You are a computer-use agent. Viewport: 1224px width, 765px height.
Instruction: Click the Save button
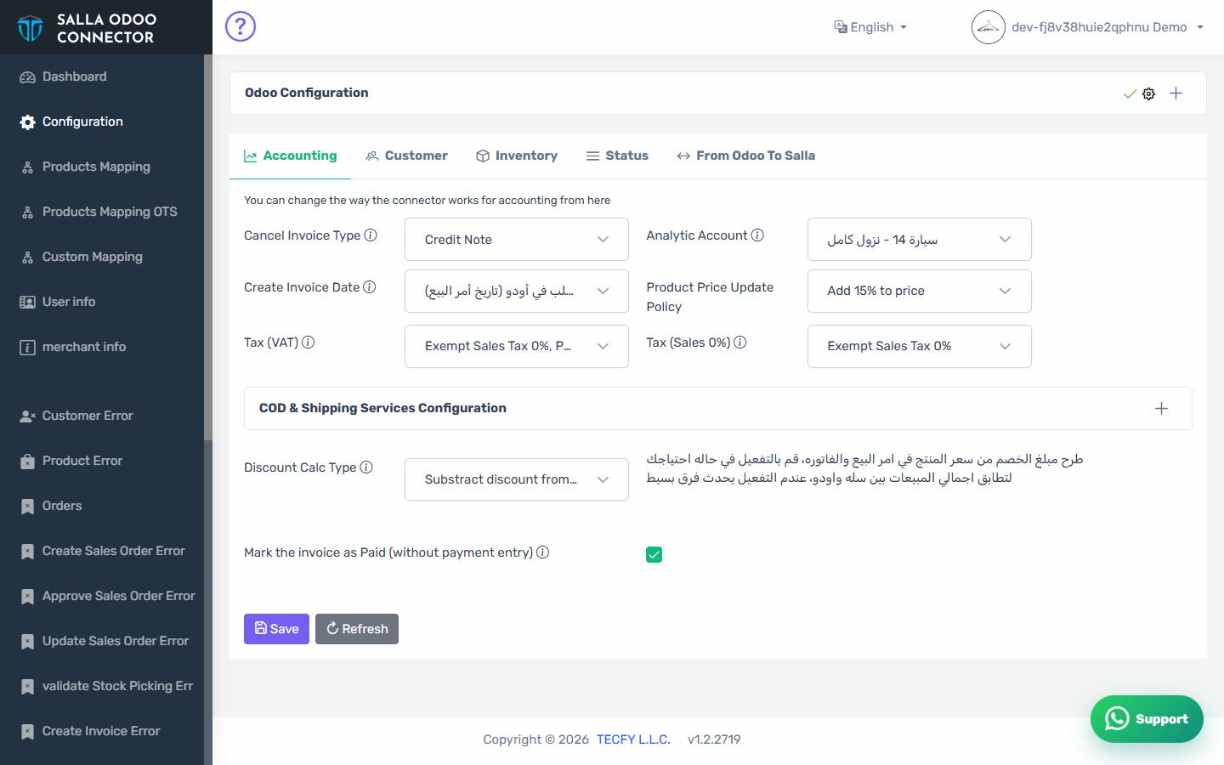277,629
